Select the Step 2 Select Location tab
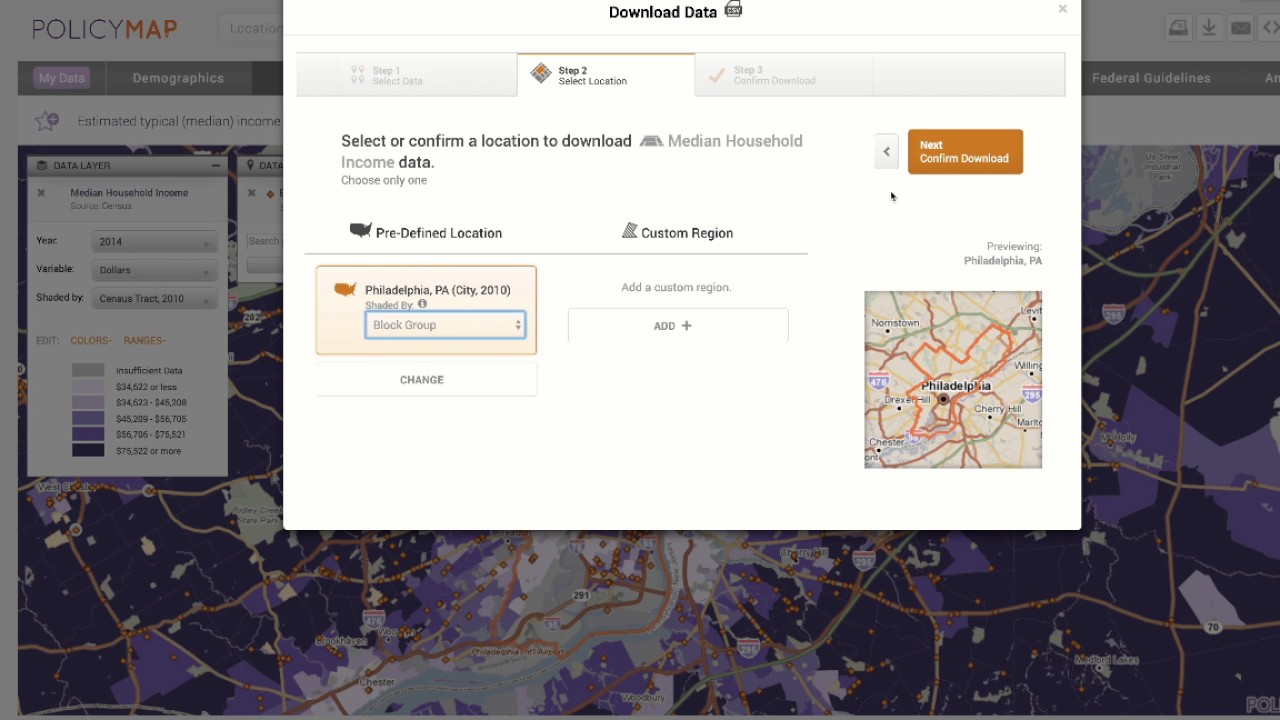The width and height of the screenshot is (1280, 720). point(606,75)
